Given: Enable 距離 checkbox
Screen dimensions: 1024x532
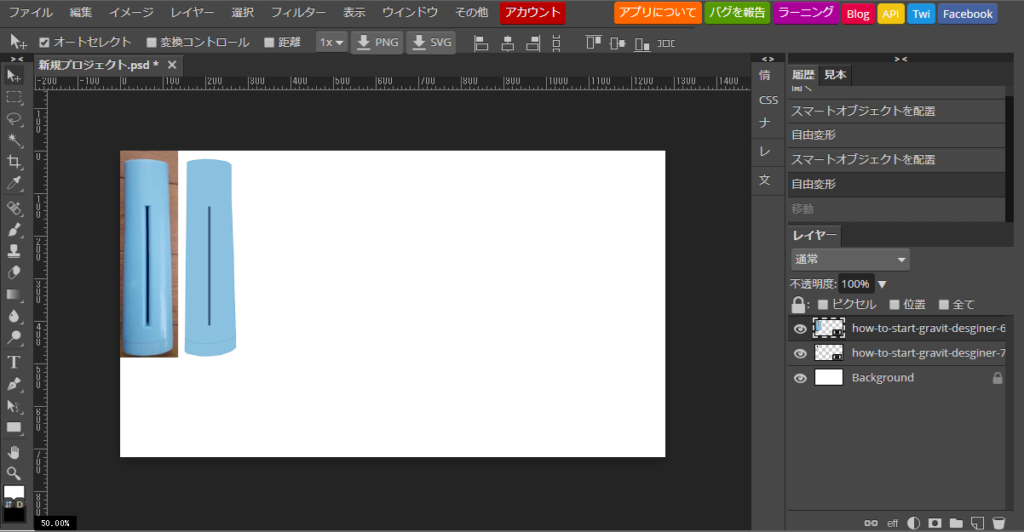Looking at the screenshot, I should (x=269, y=42).
